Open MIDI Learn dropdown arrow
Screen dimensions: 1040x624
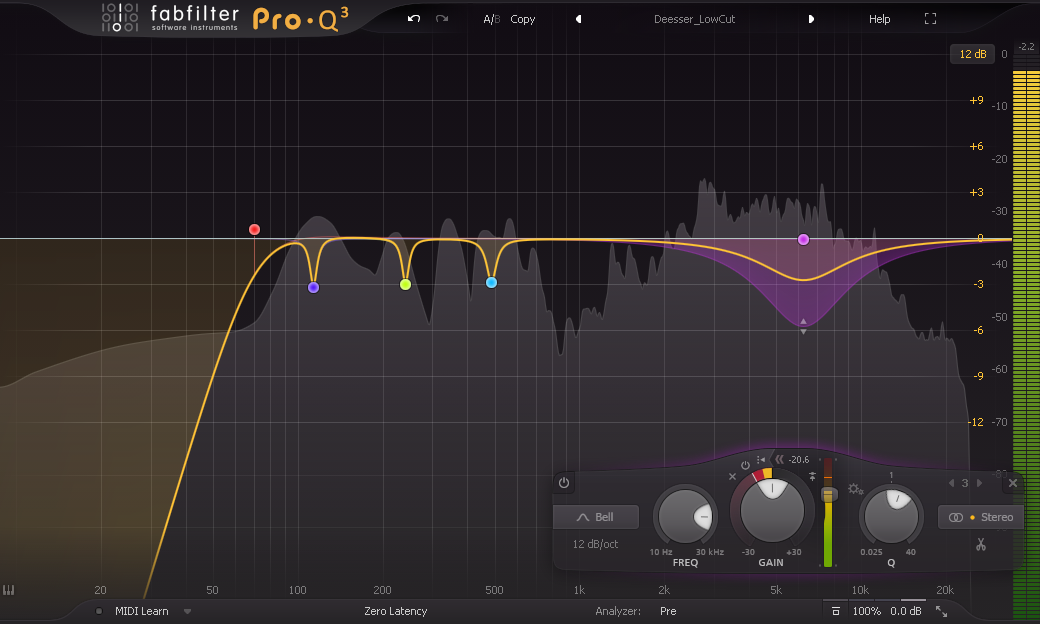tap(188, 611)
